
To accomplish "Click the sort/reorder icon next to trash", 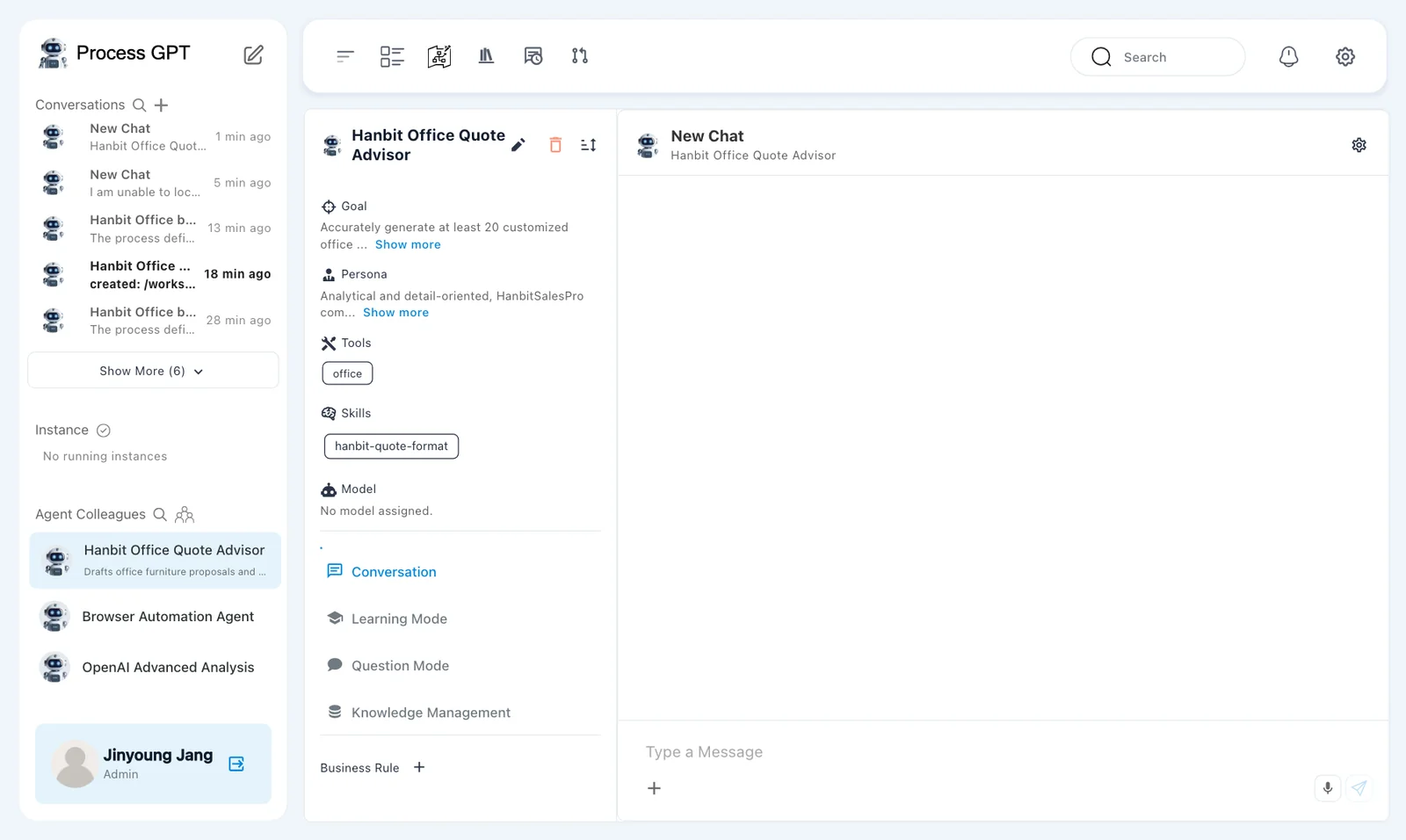I will coord(589,145).
